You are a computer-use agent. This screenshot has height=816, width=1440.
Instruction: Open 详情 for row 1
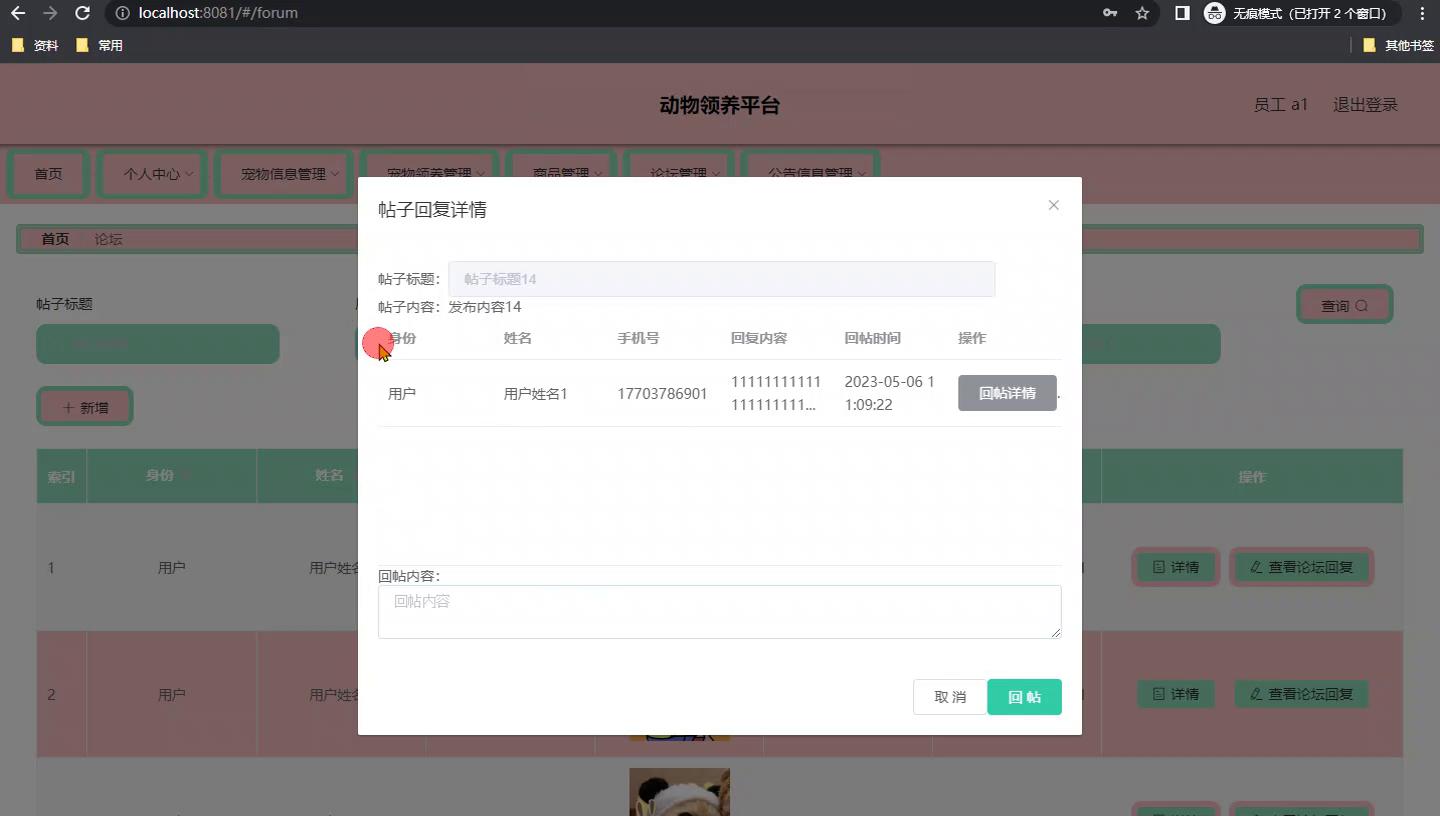(x=1175, y=567)
